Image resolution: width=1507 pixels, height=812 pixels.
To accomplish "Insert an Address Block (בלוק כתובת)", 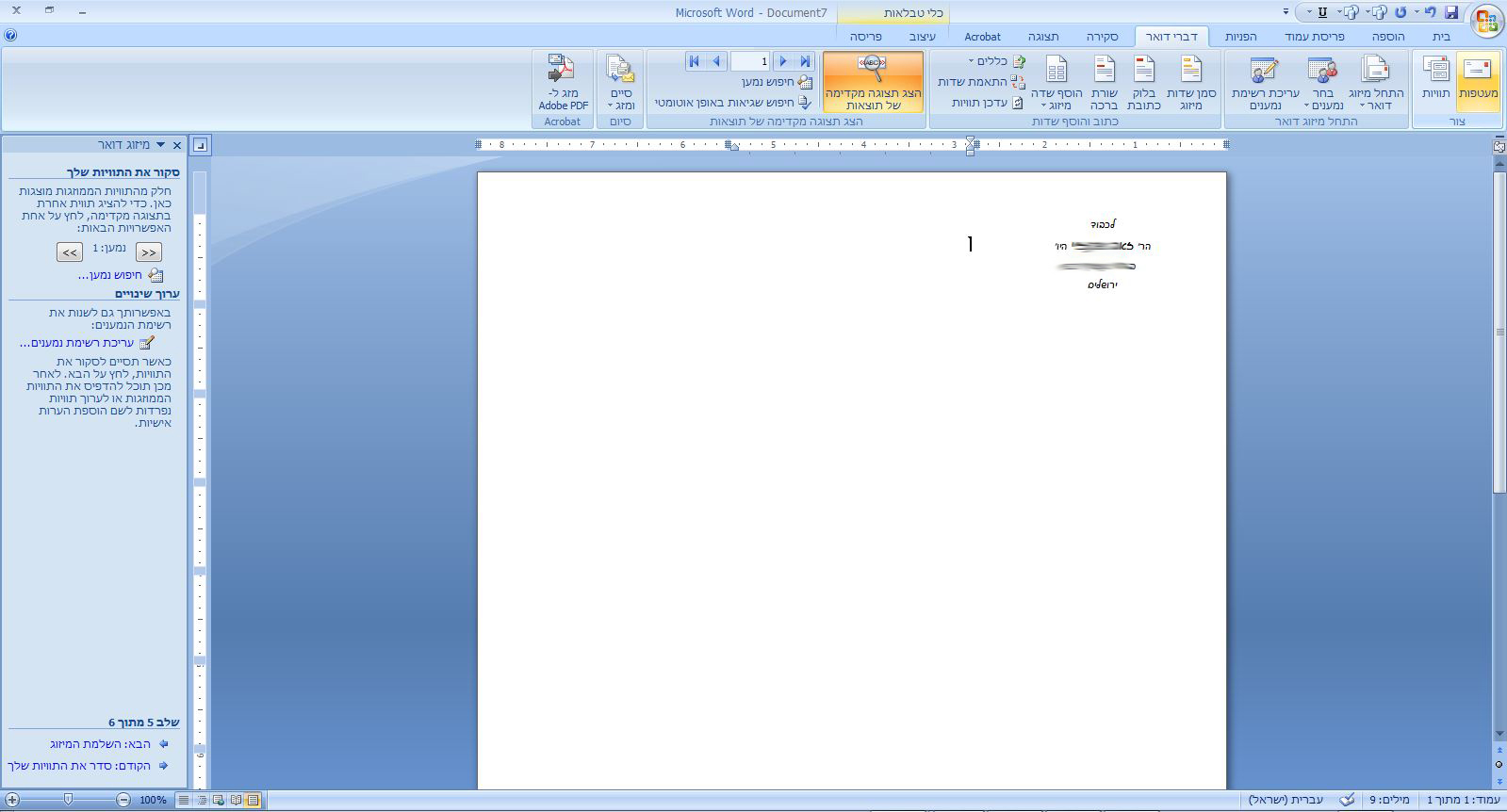I will click(1143, 83).
